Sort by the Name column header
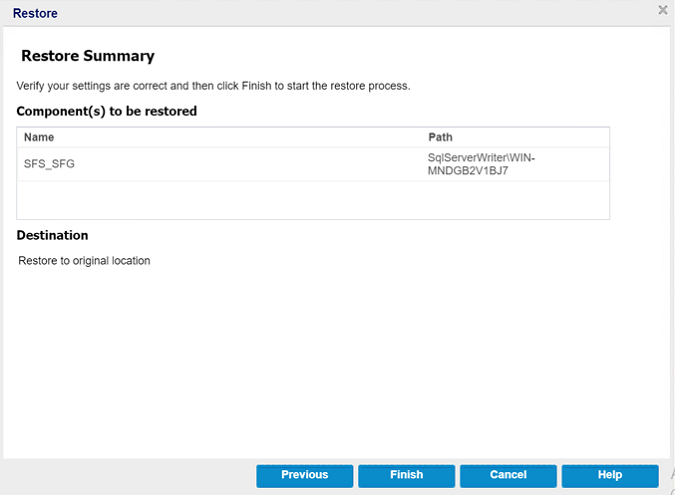 [x=39, y=137]
